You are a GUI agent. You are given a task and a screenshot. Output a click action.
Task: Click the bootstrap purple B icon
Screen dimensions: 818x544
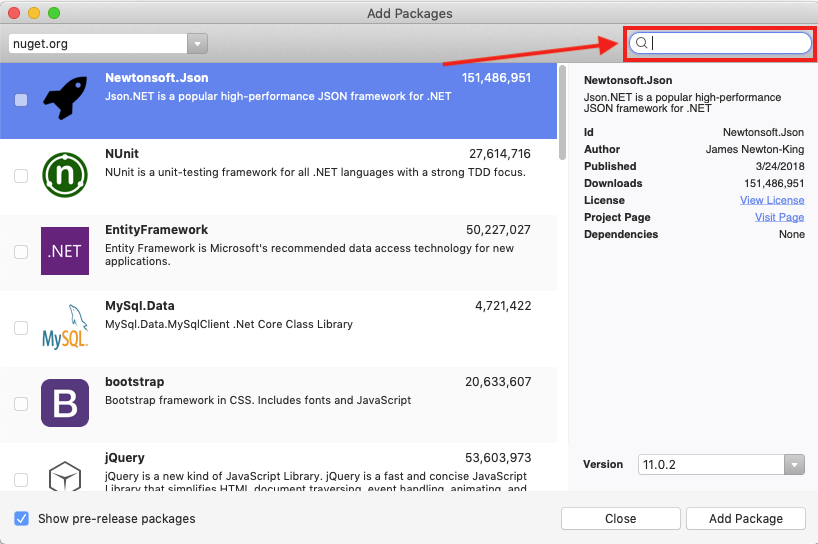(65, 403)
